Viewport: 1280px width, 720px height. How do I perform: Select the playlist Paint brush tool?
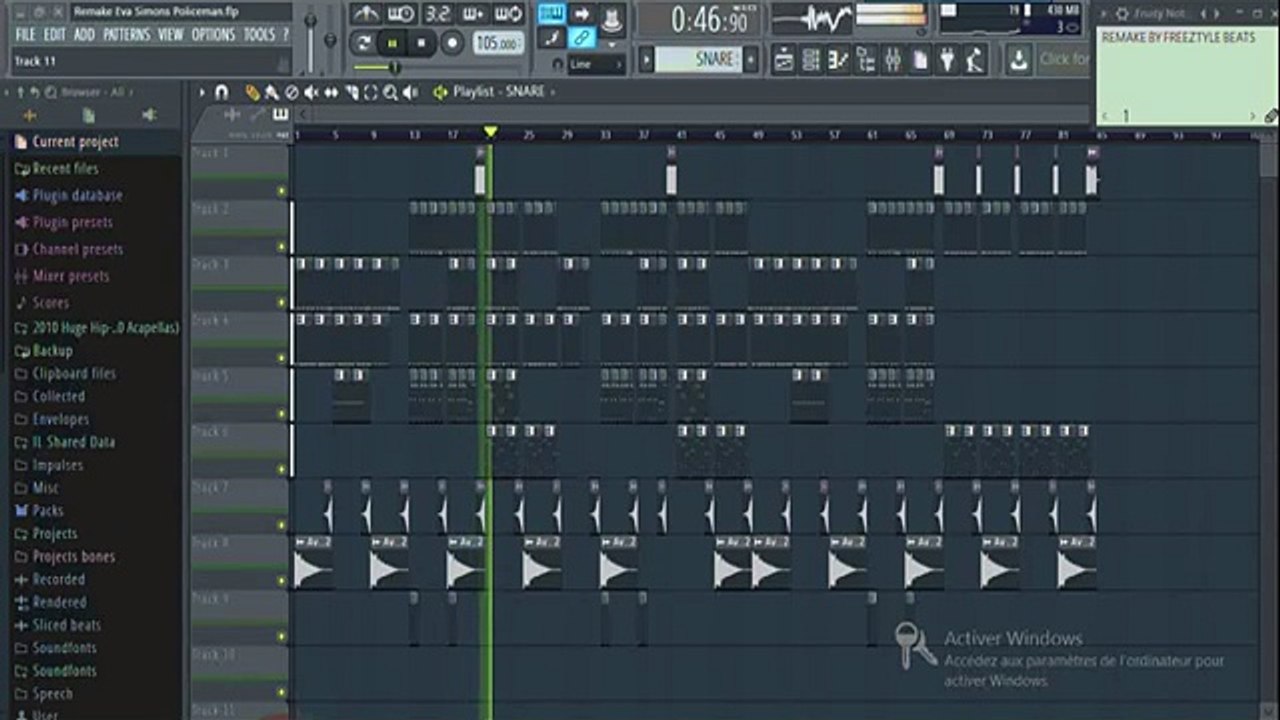271,92
